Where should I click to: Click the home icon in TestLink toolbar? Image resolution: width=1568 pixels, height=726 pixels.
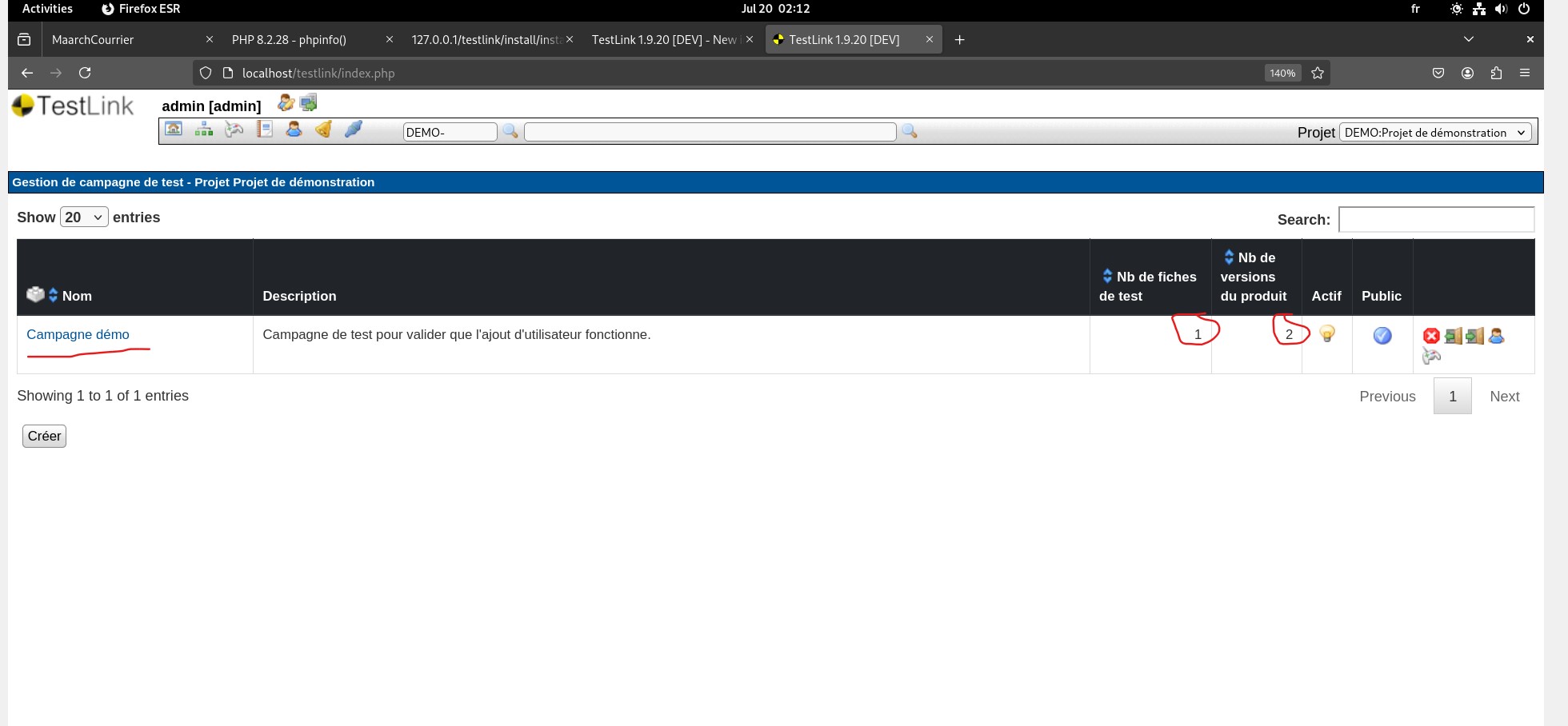coord(174,130)
